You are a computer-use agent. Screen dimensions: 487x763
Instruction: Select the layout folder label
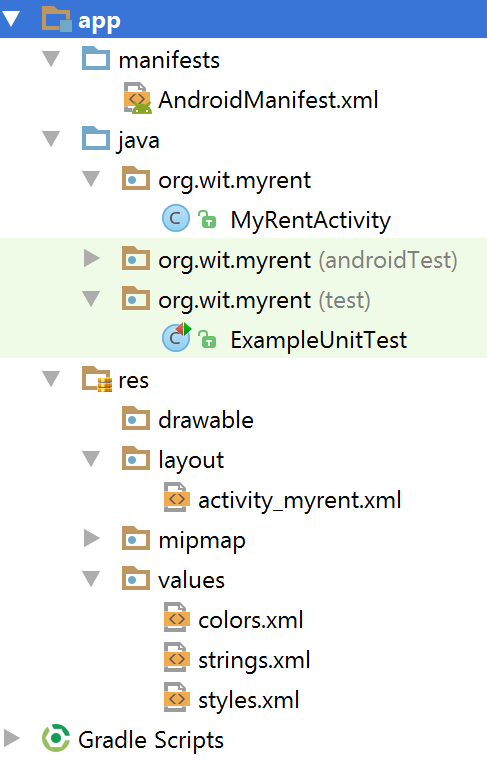(x=191, y=461)
